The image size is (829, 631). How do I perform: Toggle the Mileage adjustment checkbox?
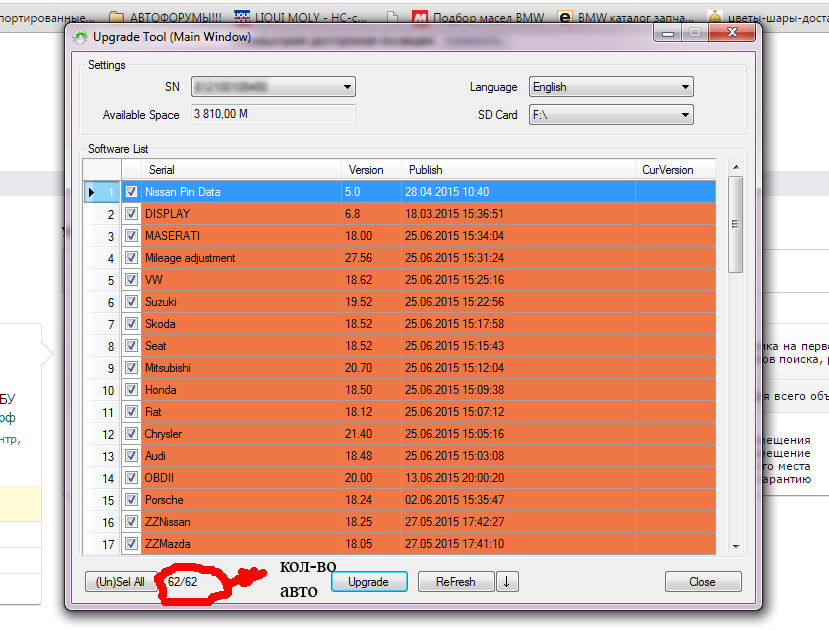coord(131,258)
